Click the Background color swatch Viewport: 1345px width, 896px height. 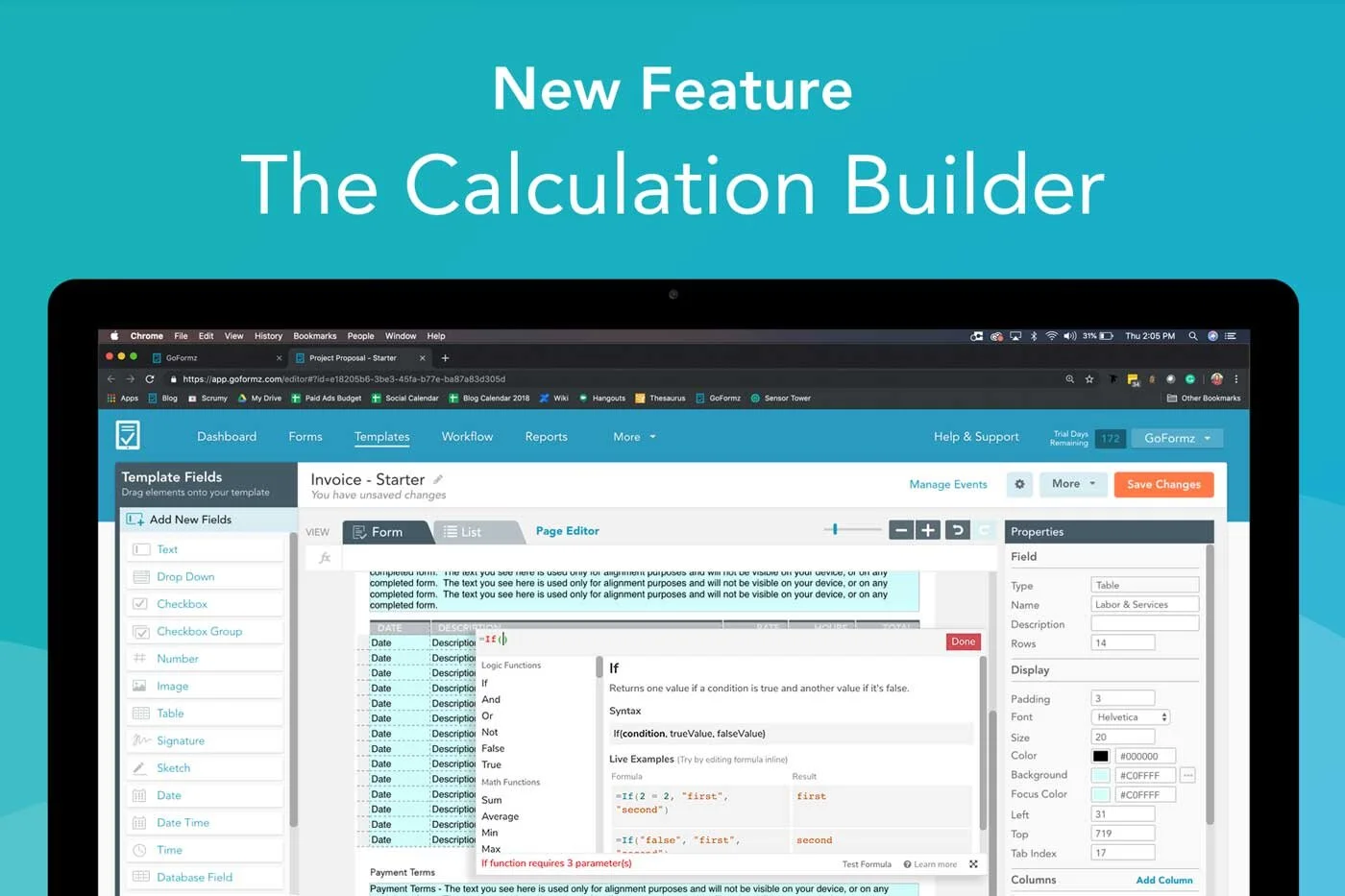click(1100, 775)
